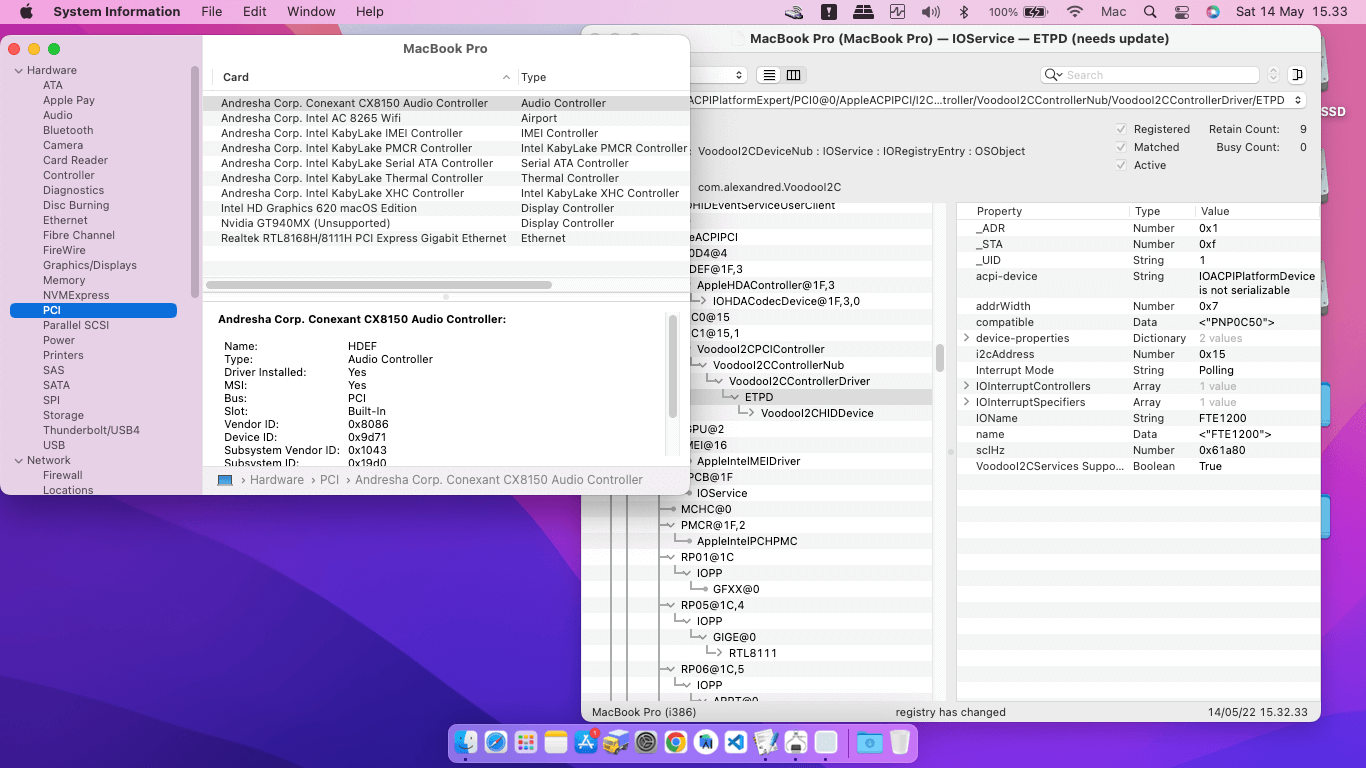Open the Mac input menu in menu bar
This screenshot has height=768, width=1366.
coord(1113,12)
